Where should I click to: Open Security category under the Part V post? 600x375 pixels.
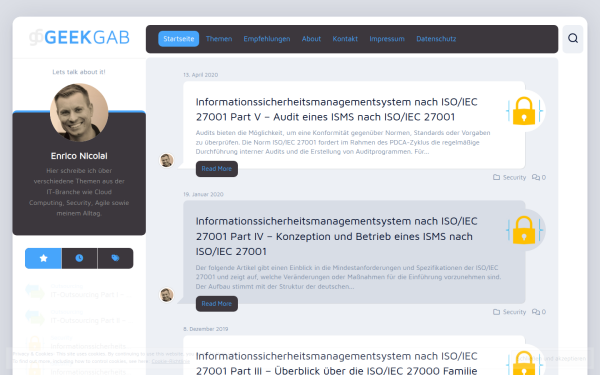(x=514, y=177)
